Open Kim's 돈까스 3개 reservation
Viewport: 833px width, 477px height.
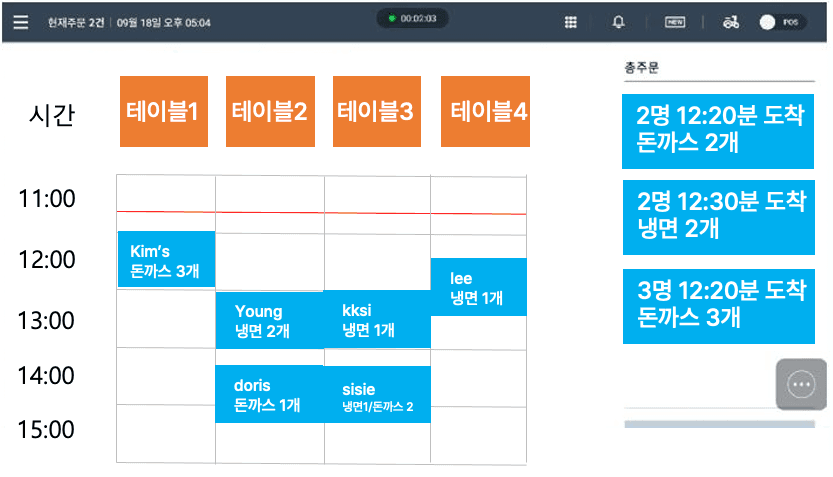pos(166,260)
